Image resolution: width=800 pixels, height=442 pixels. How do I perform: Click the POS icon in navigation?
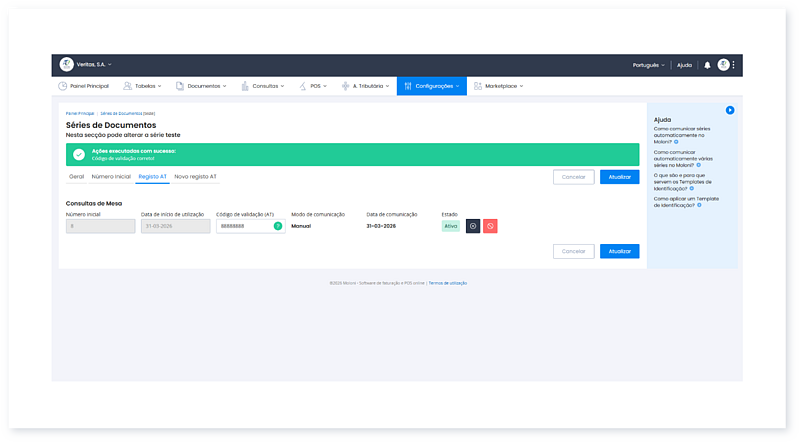point(303,86)
